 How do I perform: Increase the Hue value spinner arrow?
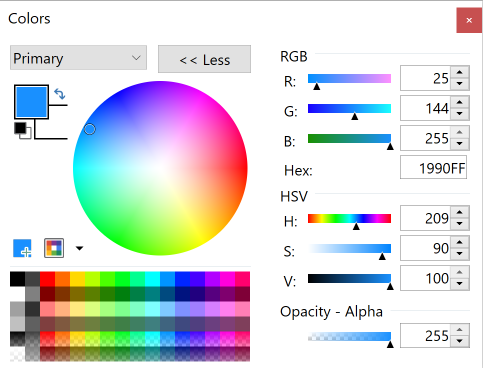[x=460, y=212]
